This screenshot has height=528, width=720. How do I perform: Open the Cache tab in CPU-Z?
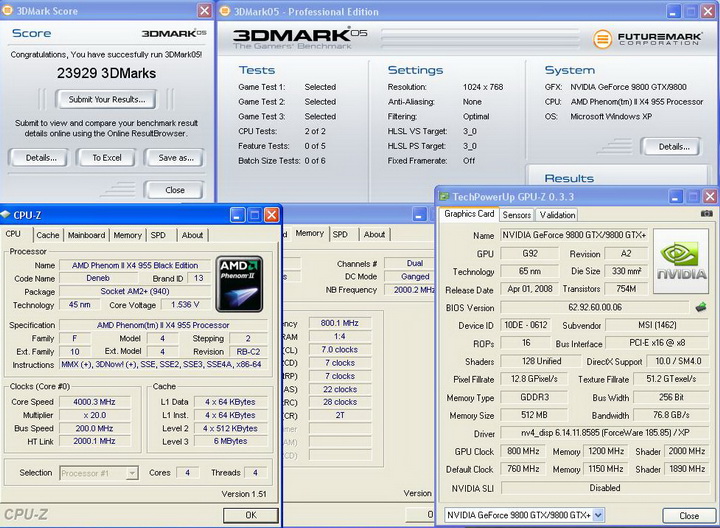[48, 235]
